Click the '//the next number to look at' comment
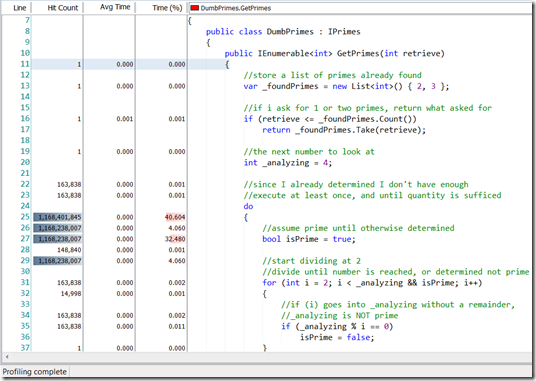Image resolution: width=536 pixels, height=381 pixels. [309, 152]
